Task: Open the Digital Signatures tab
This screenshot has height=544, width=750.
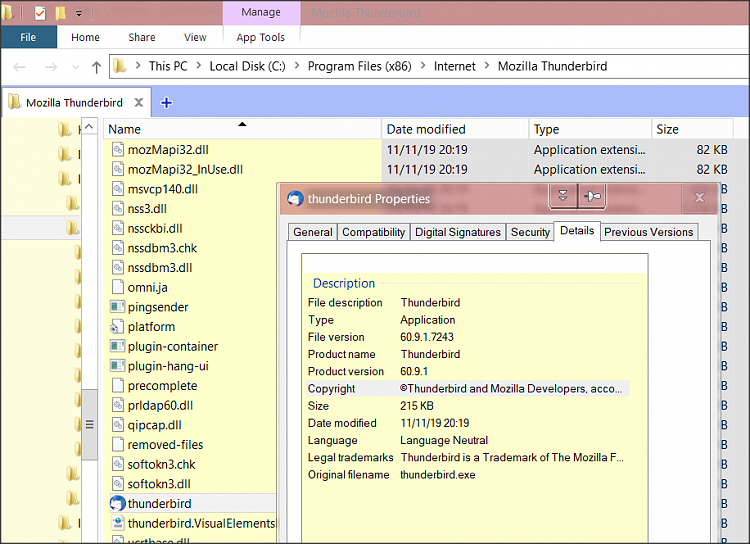Action: tap(458, 232)
